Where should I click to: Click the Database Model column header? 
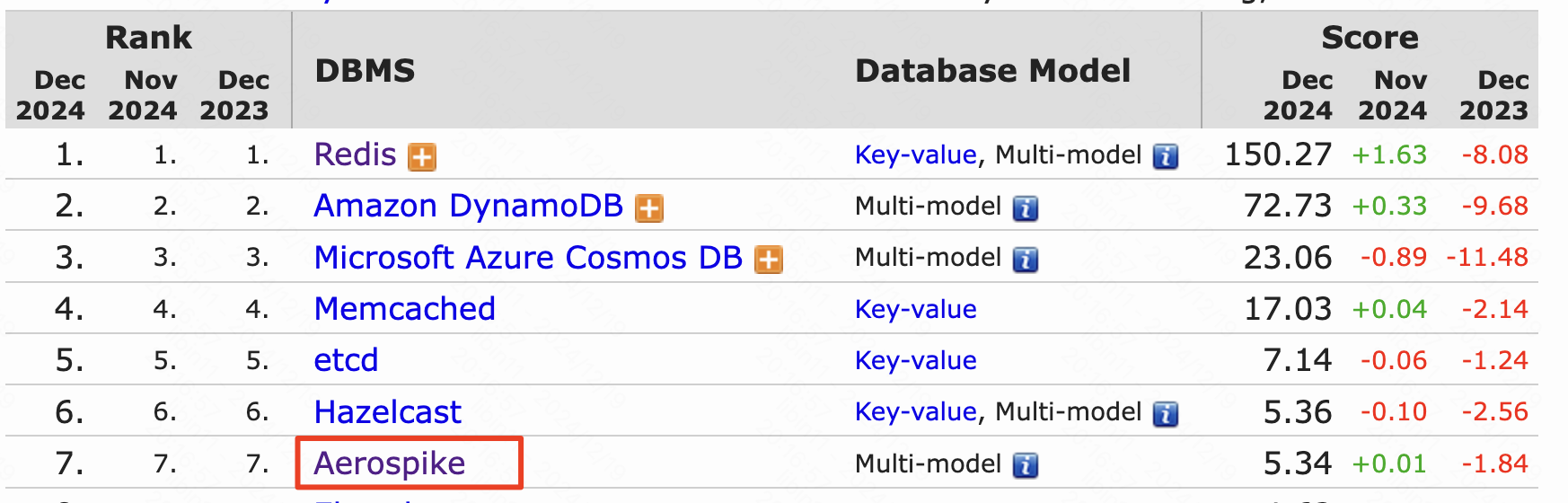tap(992, 71)
